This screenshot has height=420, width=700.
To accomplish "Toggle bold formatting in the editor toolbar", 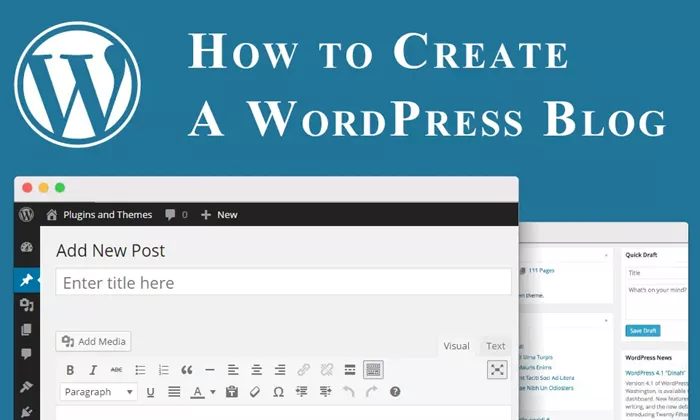I will pyautogui.click(x=70, y=370).
